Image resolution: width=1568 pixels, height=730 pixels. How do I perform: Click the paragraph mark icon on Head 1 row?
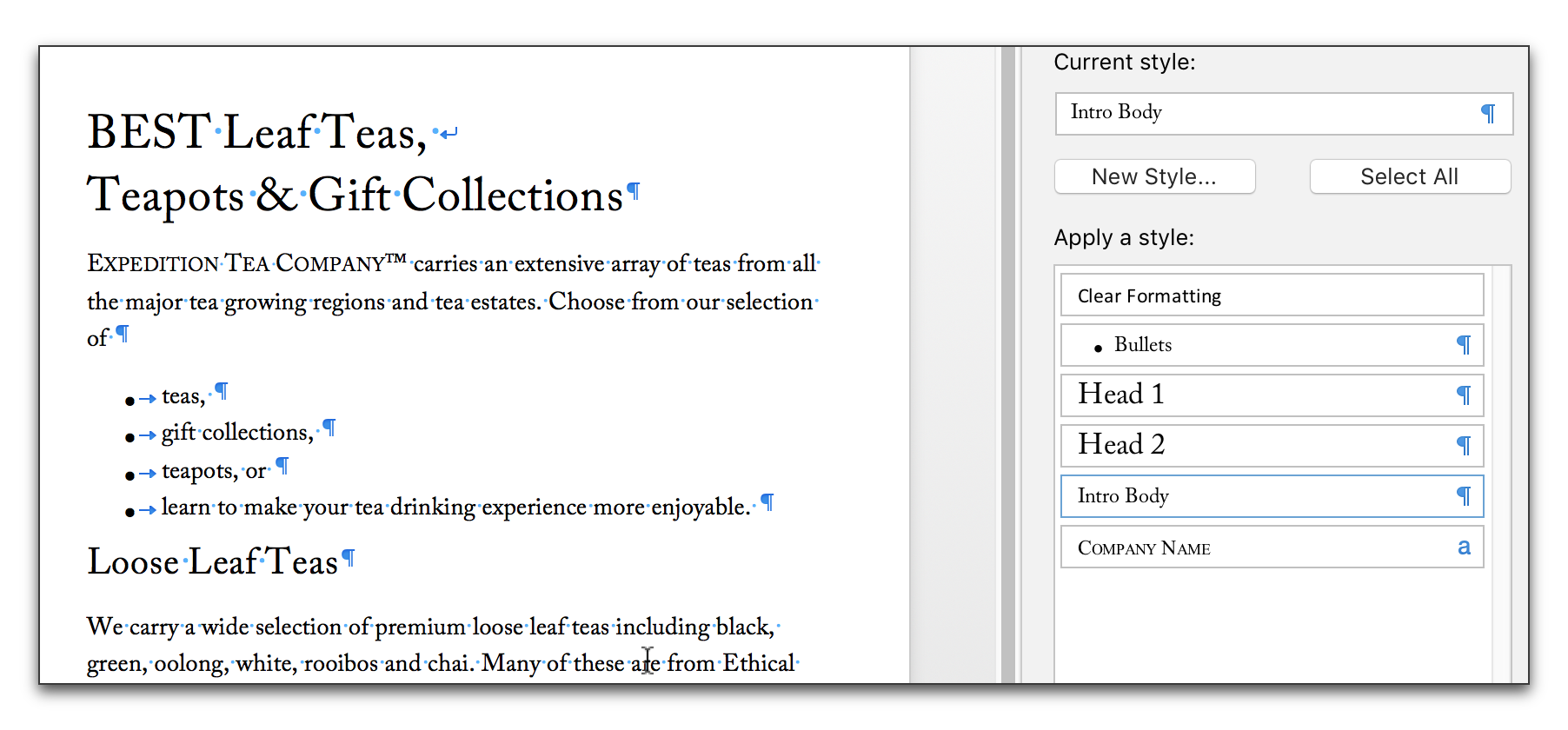point(1464,395)
